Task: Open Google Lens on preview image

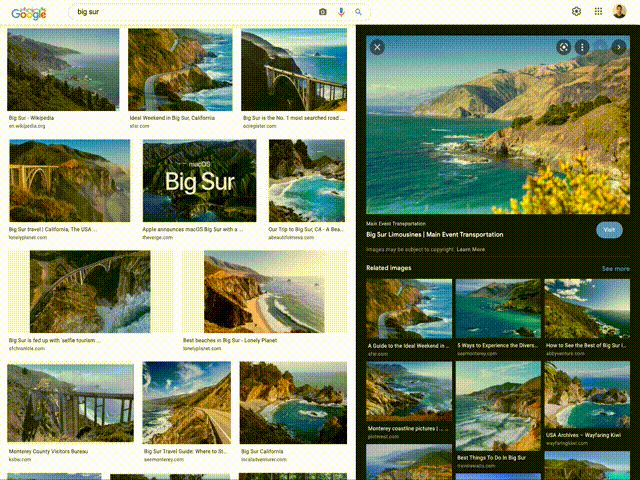Action: [564, 47]
